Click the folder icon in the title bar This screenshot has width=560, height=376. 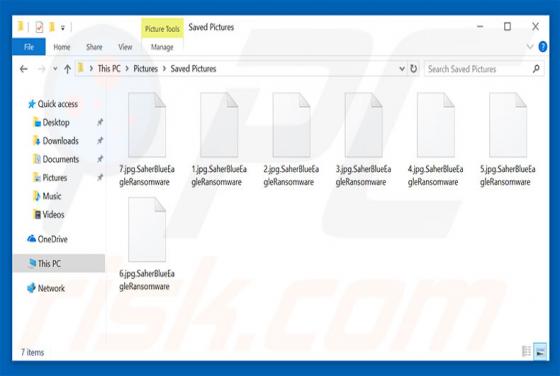pyautogui.click(x=21, y=26)
